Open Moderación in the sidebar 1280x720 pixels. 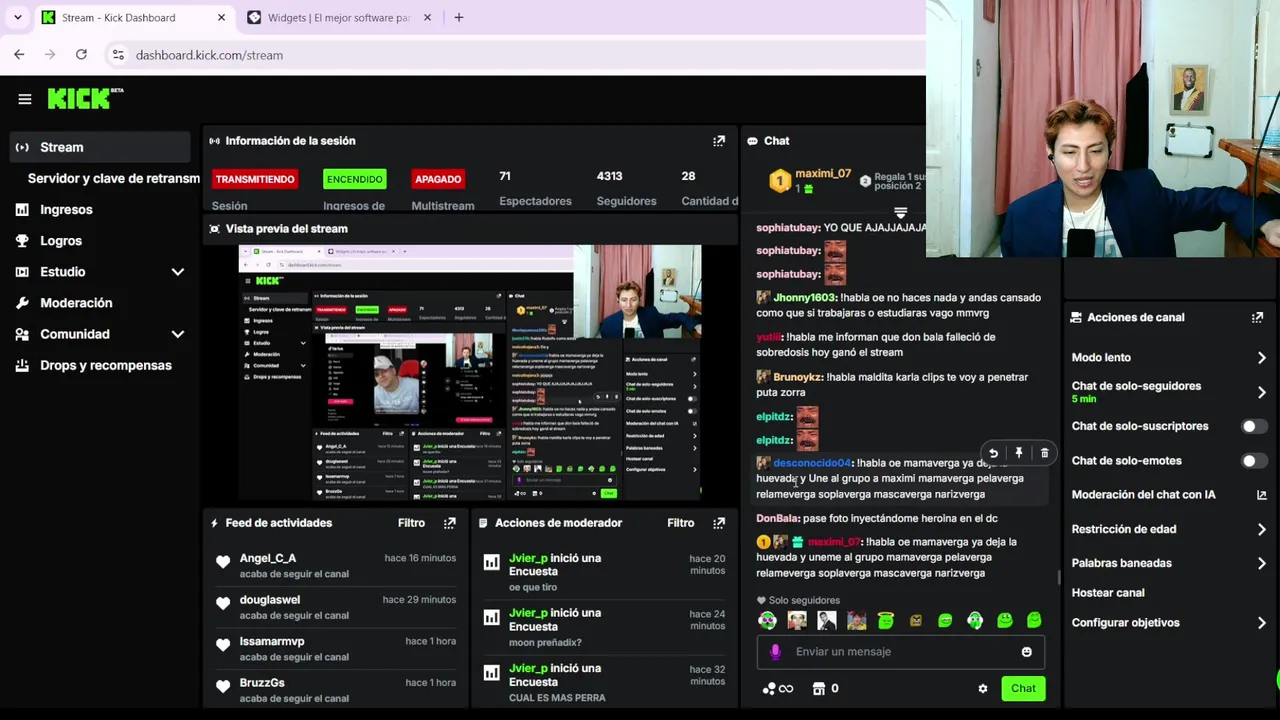coord(76,303)
